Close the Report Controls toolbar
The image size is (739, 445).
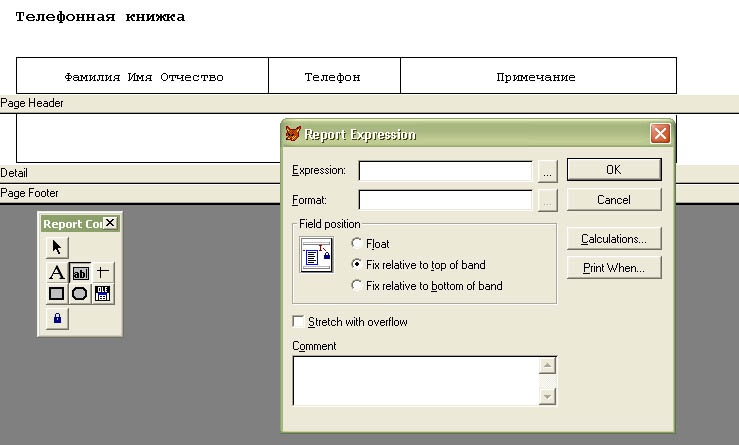point(110,223)
